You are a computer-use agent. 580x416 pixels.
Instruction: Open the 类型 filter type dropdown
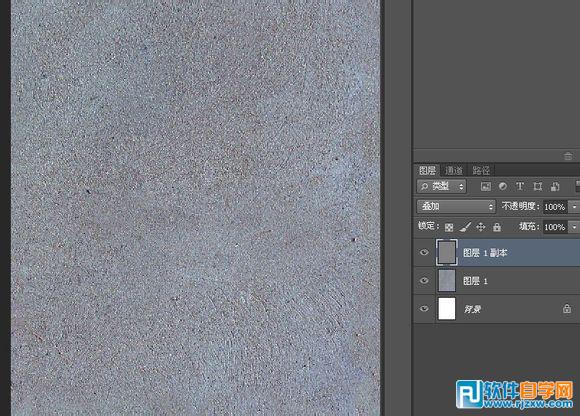pyautogui.click(x=441, y=186)
